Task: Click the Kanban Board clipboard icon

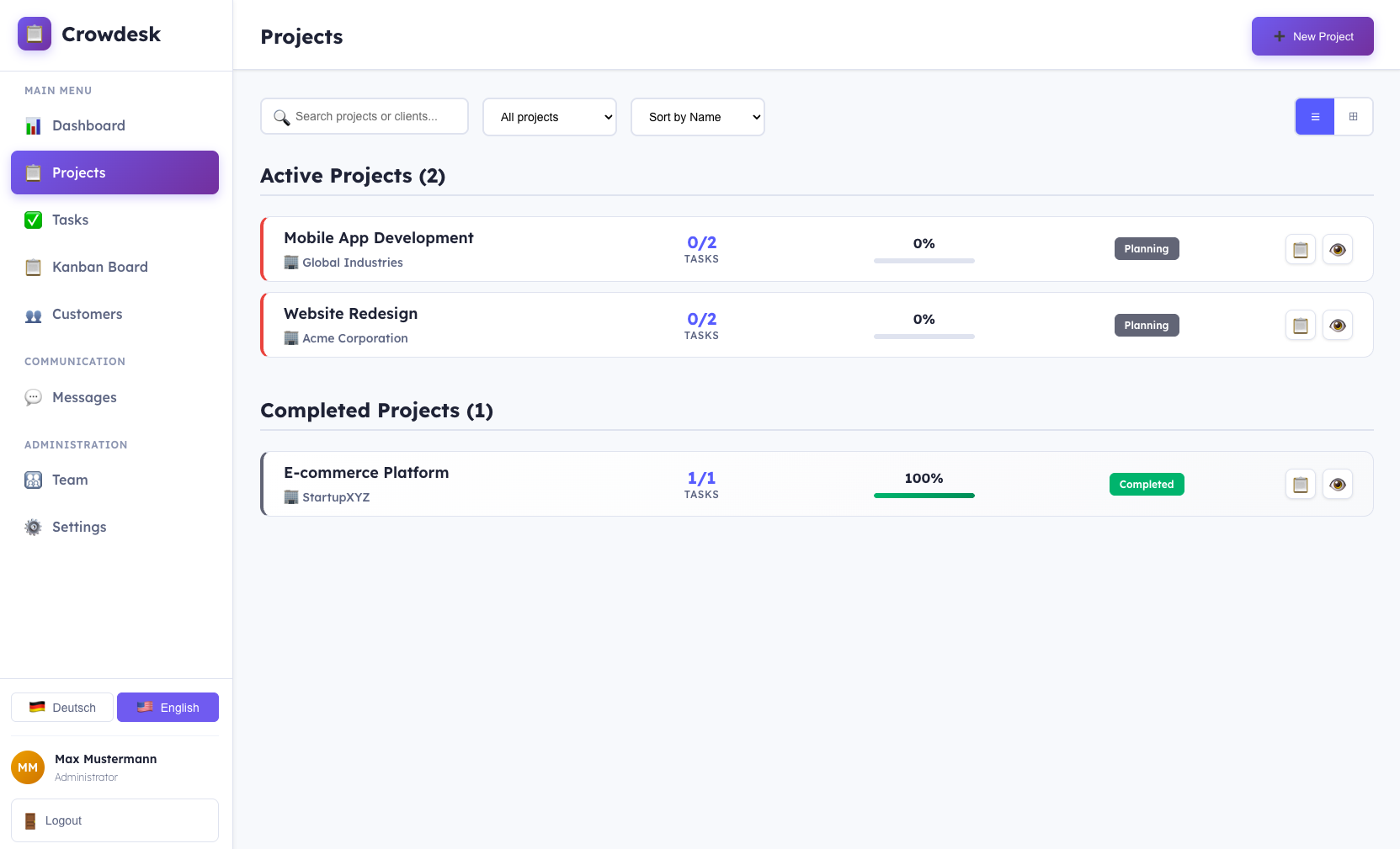Action: coord(34,268)
